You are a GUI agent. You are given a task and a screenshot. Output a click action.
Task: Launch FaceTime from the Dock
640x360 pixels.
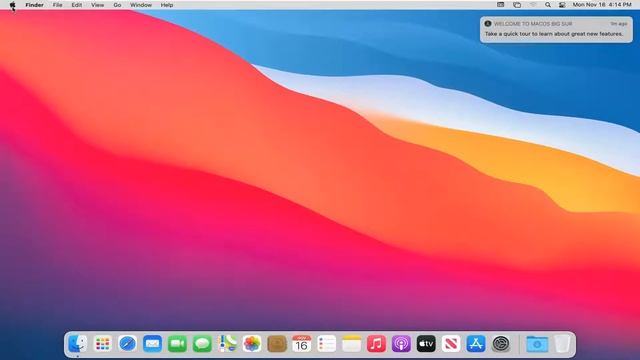177,344
